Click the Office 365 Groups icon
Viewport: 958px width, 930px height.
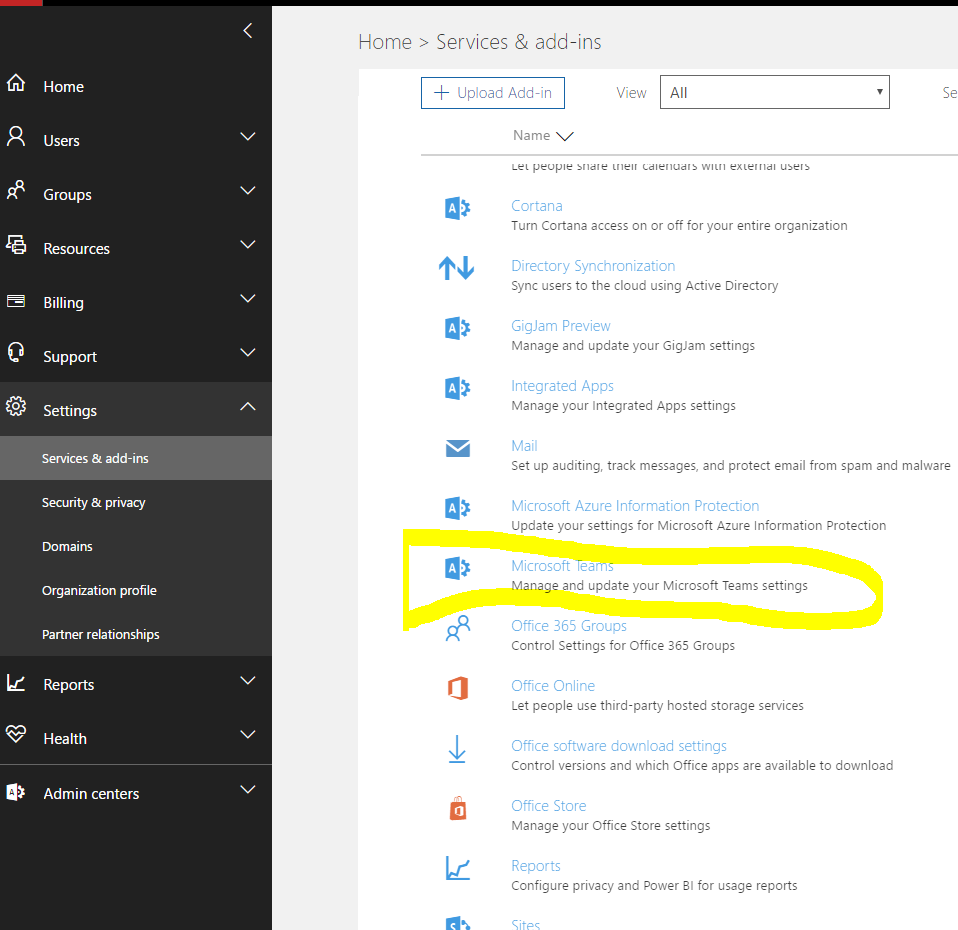[458, 628]
